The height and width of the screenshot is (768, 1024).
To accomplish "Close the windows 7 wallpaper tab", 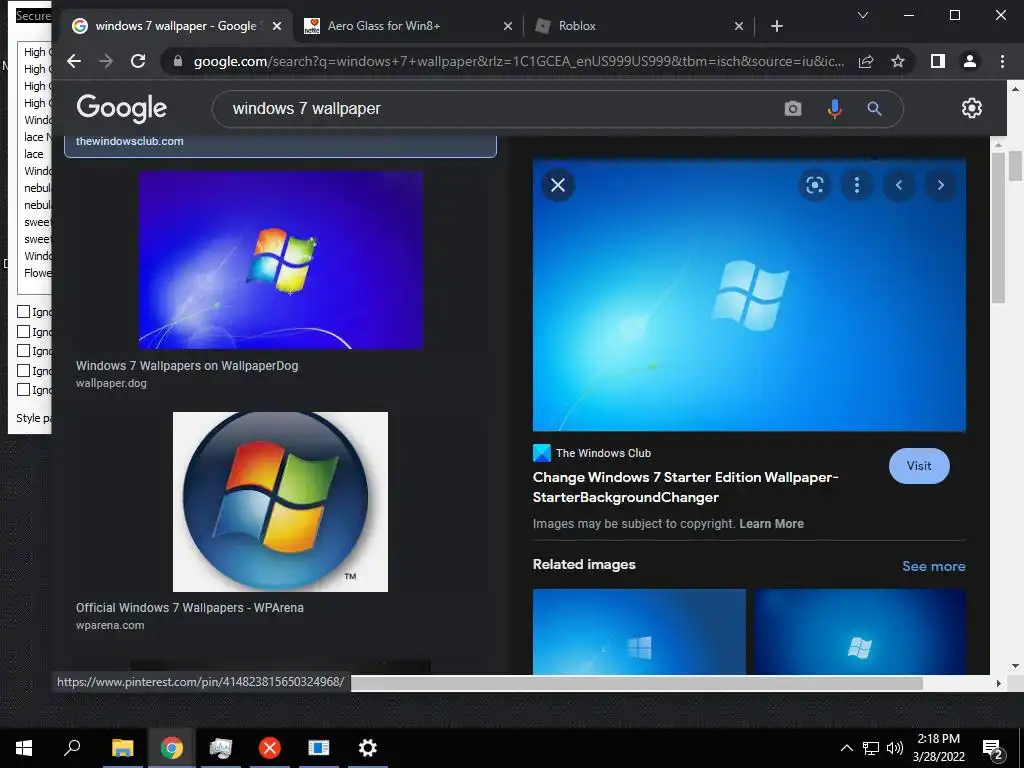I will (277, 26).
